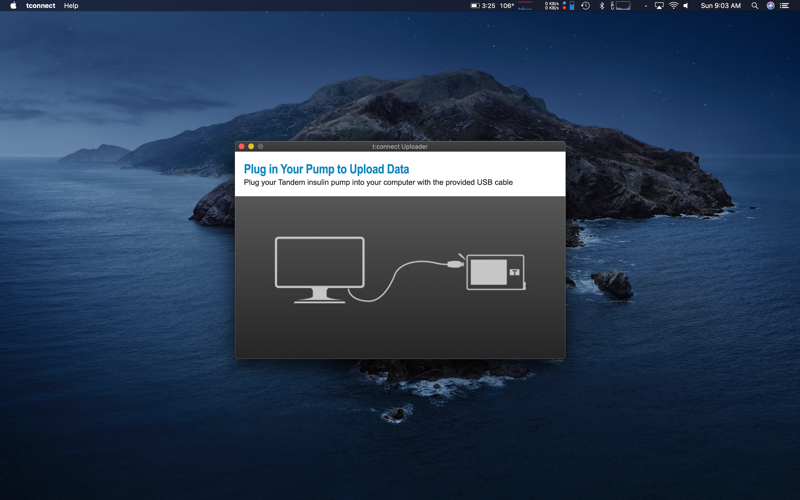Image resolution: width=800 pixels, height=500 pixels.
Task: Open the network speed KB/s monitor
Action: pos(552,6)
